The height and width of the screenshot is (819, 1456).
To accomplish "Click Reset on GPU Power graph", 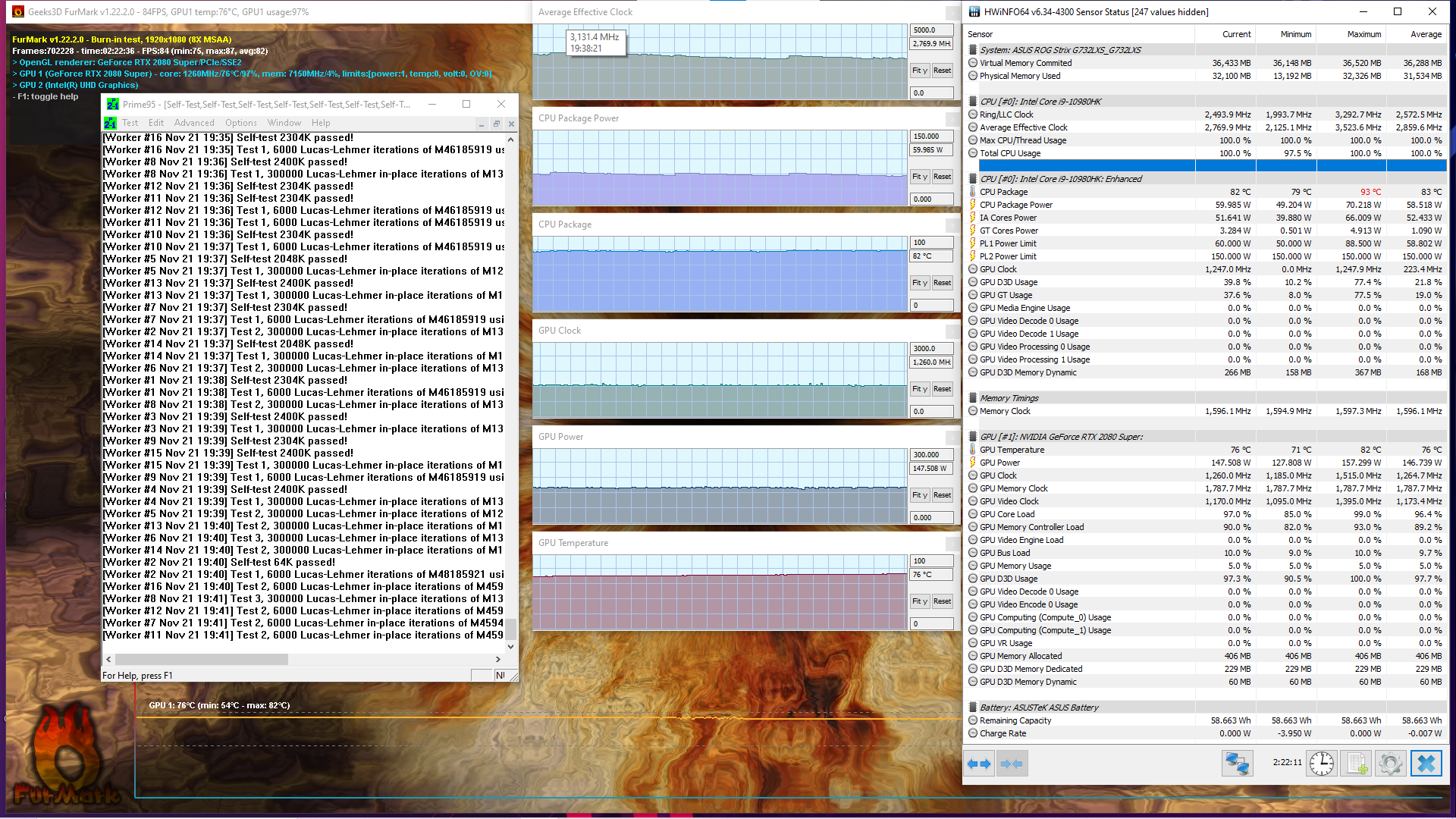I will (942, 495).
